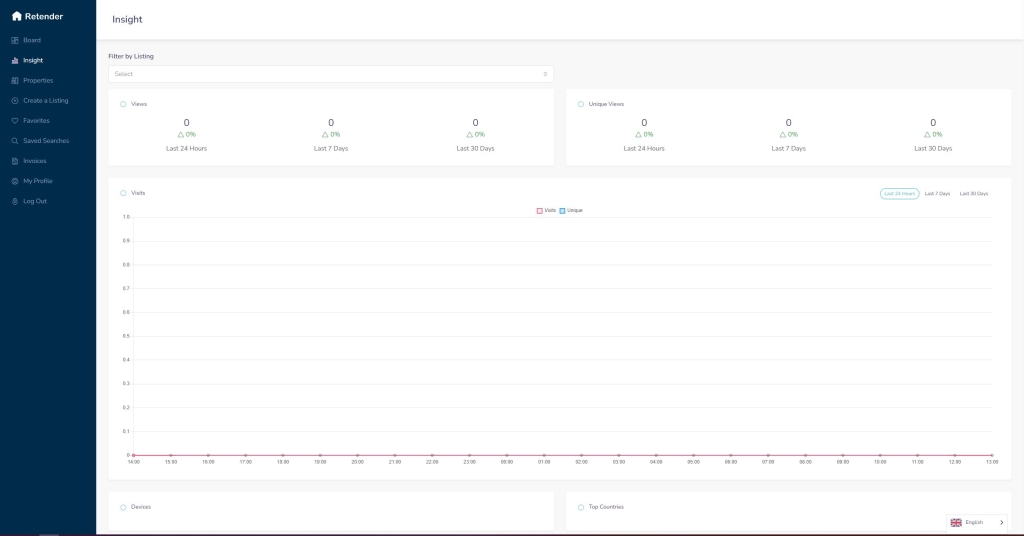The height and width of the screenshot is (536, 1024).
Task: Click the 14:00 data point on chart
Action: coord(133,455)
